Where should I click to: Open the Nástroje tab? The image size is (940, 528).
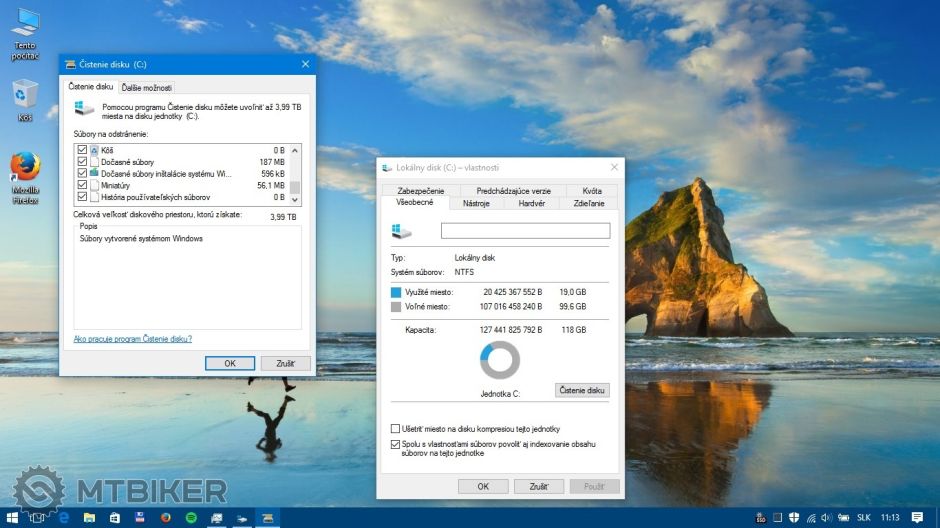(x=476, y=203)
